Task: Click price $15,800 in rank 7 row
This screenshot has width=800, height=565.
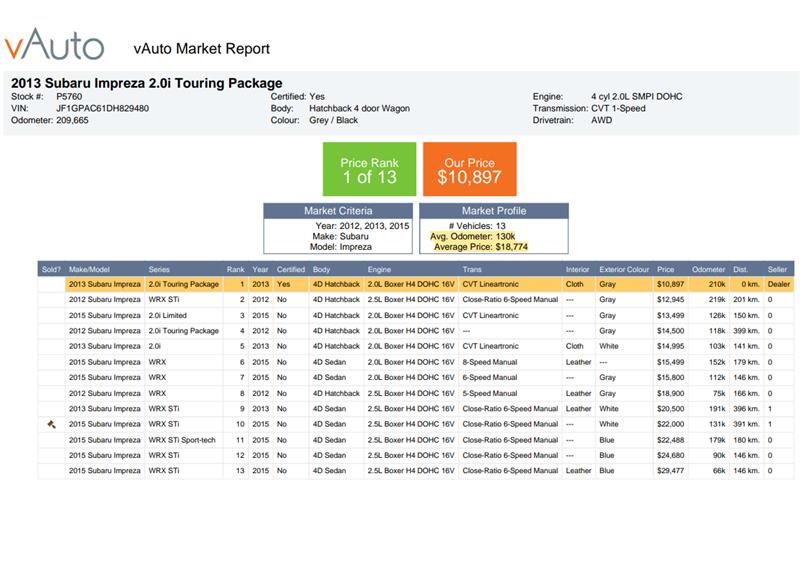Action: 670,377
